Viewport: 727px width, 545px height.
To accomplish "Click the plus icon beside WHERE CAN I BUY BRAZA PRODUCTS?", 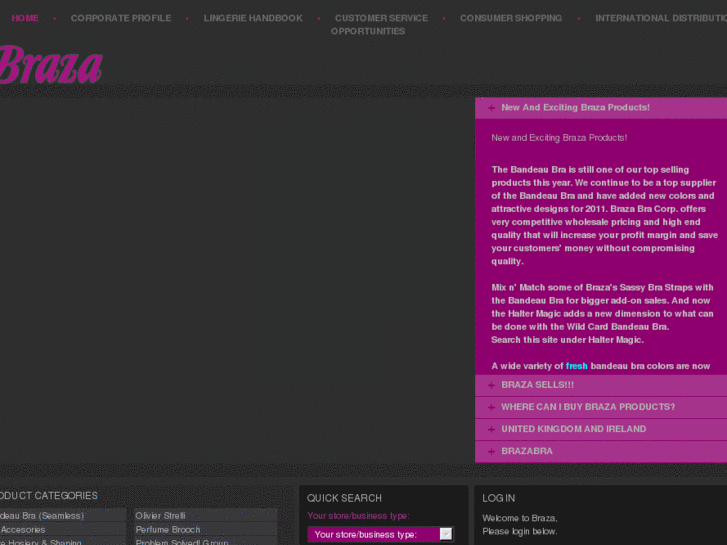I will 491,407.
